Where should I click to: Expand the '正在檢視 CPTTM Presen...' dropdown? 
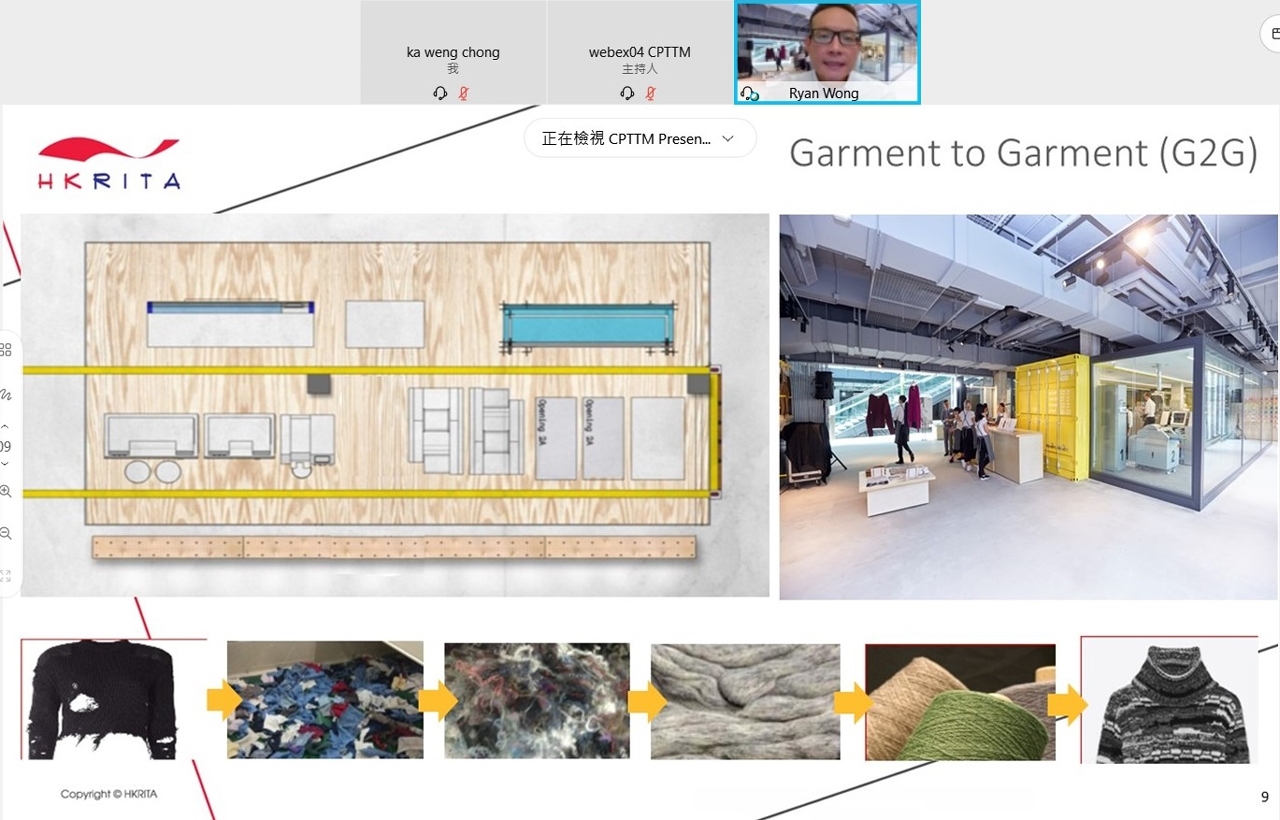[x=639, y=139]
